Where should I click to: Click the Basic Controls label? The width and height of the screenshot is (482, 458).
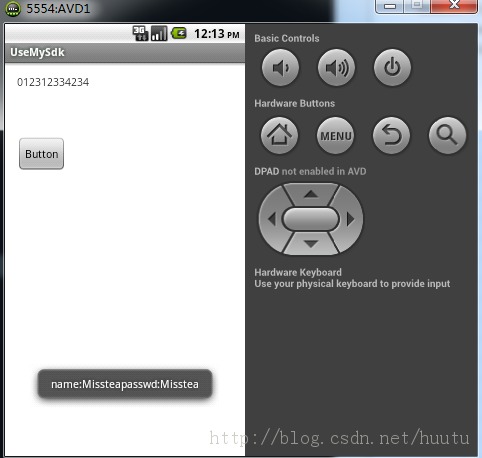[x=287, y=38]
